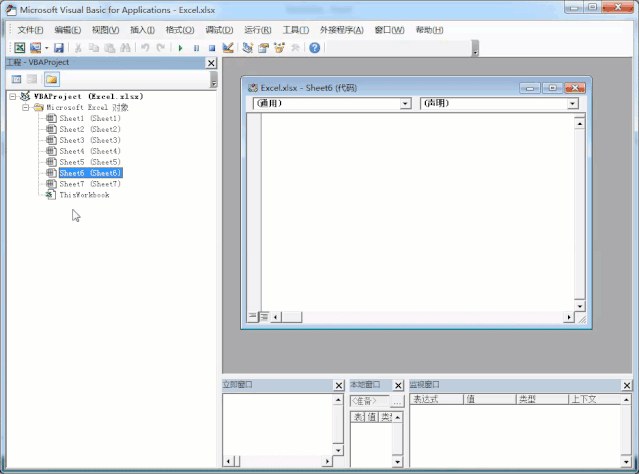Open the toolbar options arrow
Image resolution: width=639 pixels, height=474 pixels.
click(x=475, y=49)
